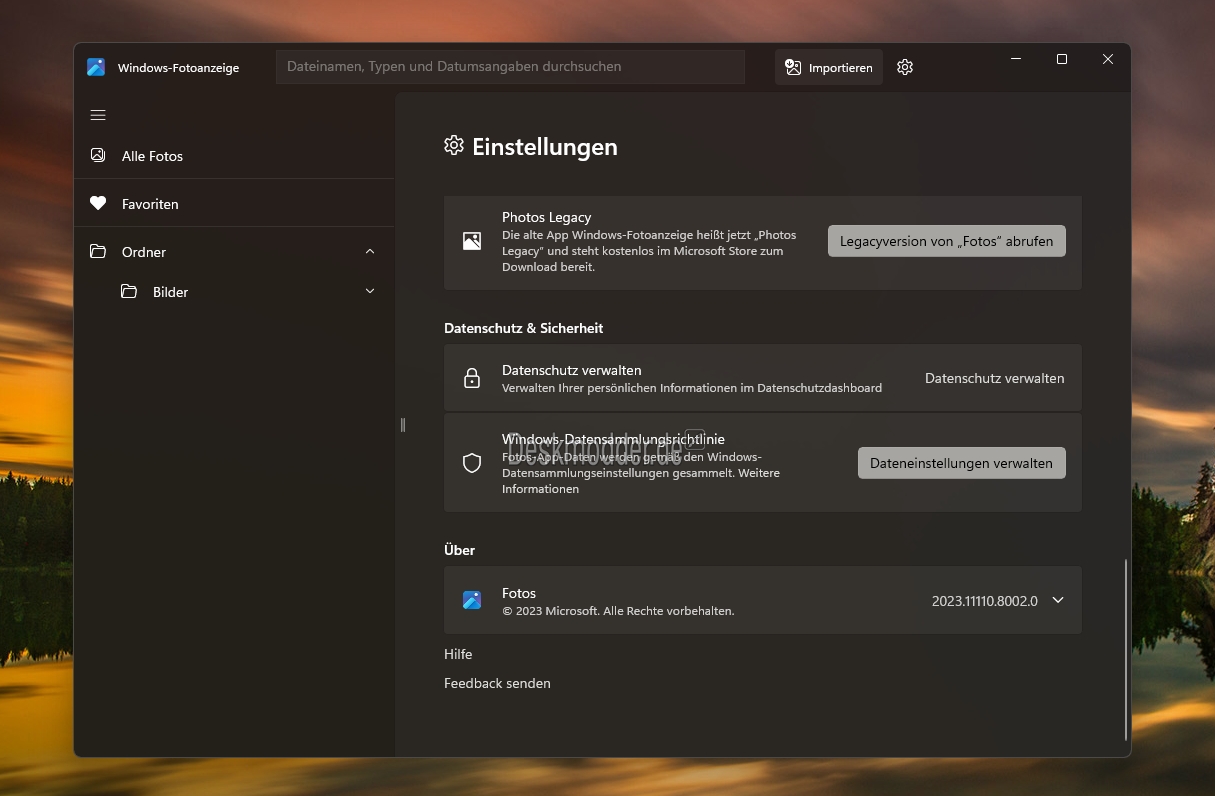The height and width of the screenshot is (796, 1215).
Task: Click the Datenschutz & Sicherheit heading
Action: 523,328
